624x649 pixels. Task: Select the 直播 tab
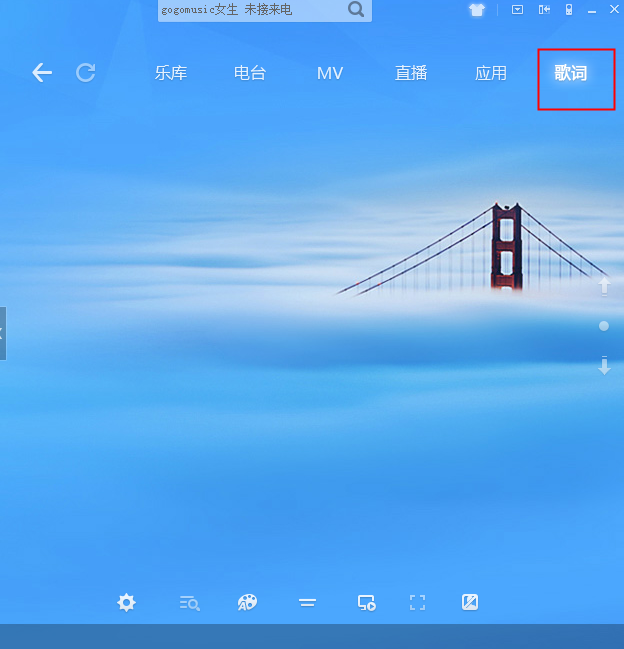[410, 73]
